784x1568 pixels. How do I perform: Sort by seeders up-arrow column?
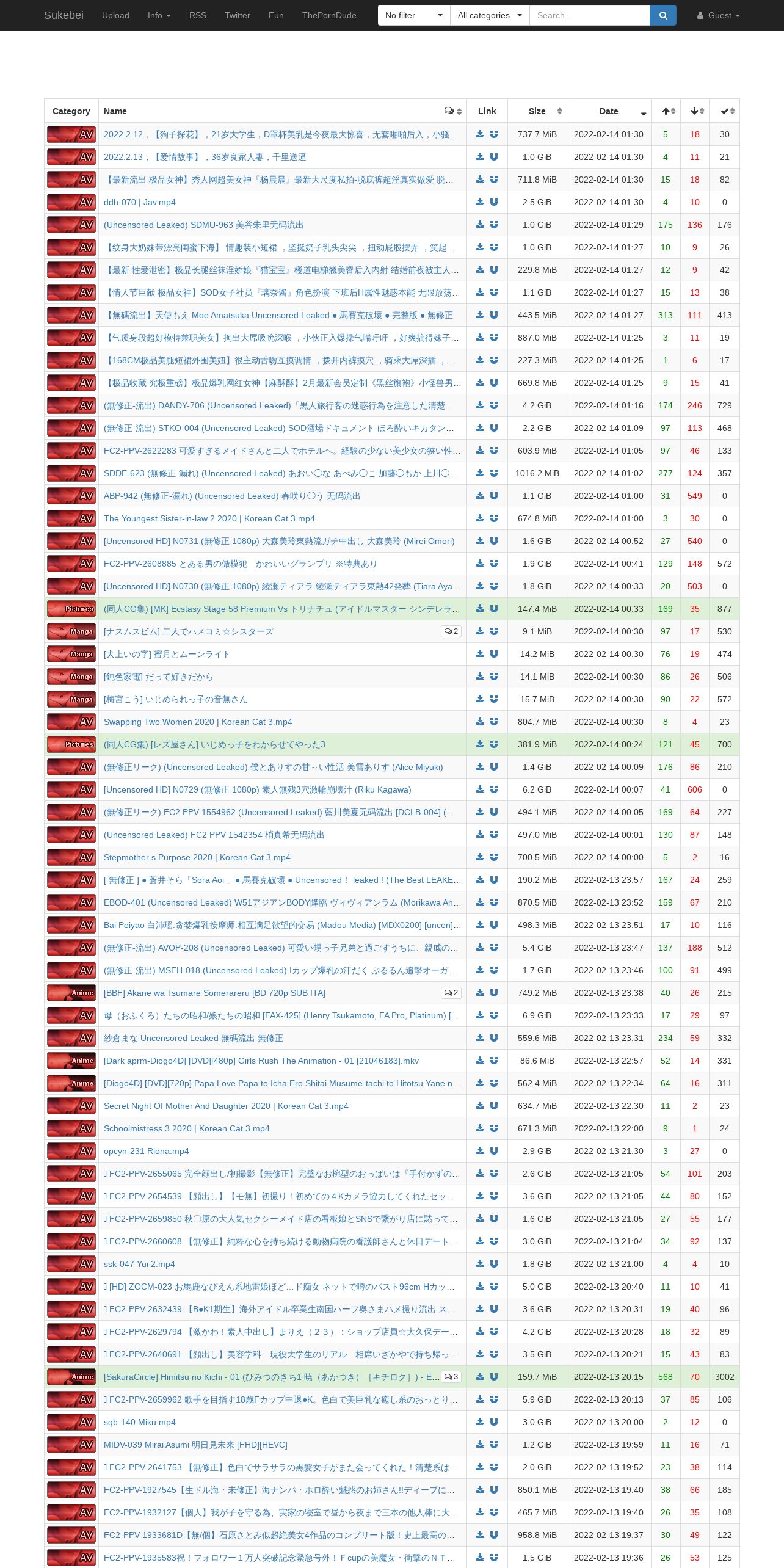[x=666, y=111]
